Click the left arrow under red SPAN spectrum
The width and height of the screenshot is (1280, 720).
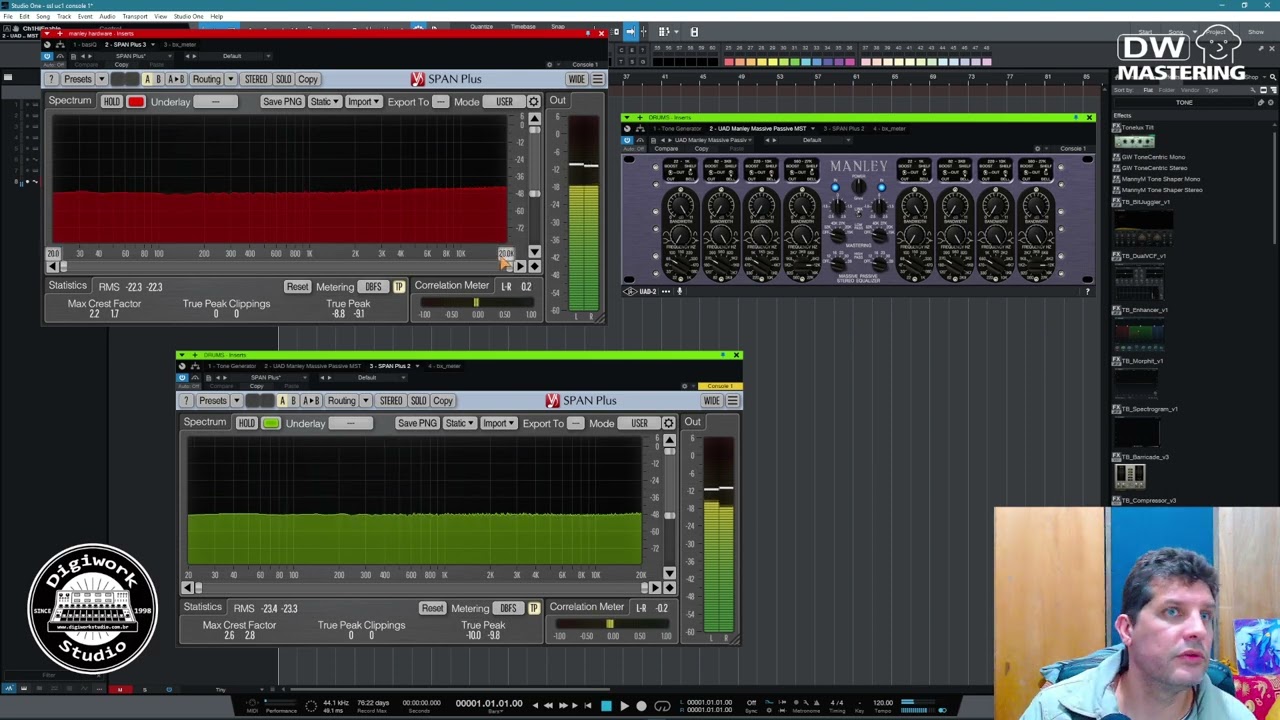coord(53,266)
